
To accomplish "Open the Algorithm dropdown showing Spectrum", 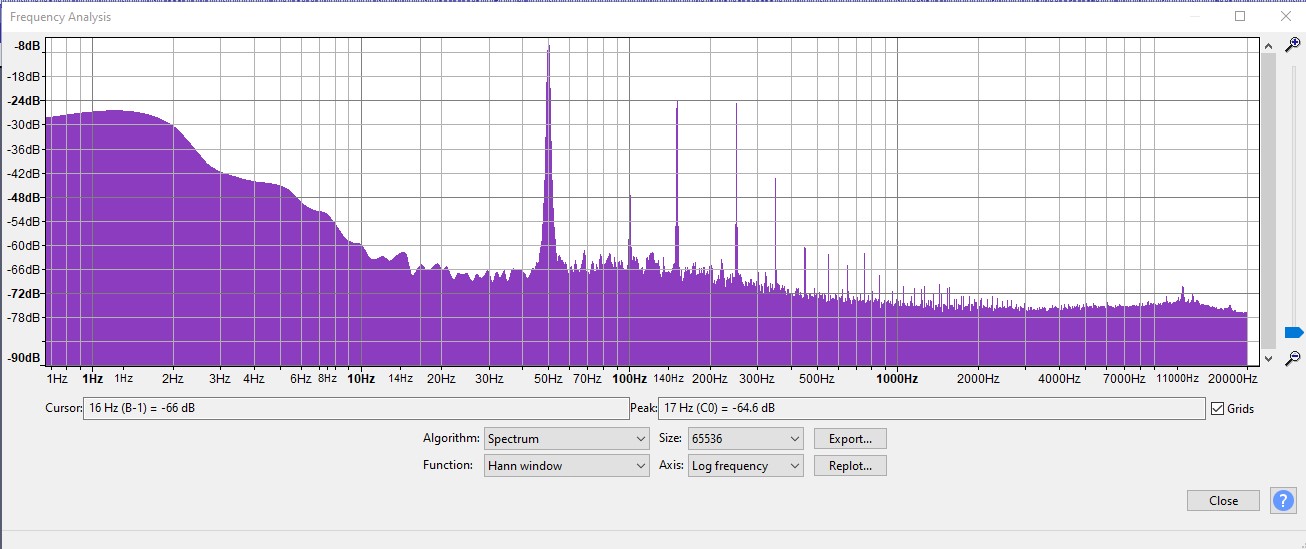I will click(x=567, y=439).
